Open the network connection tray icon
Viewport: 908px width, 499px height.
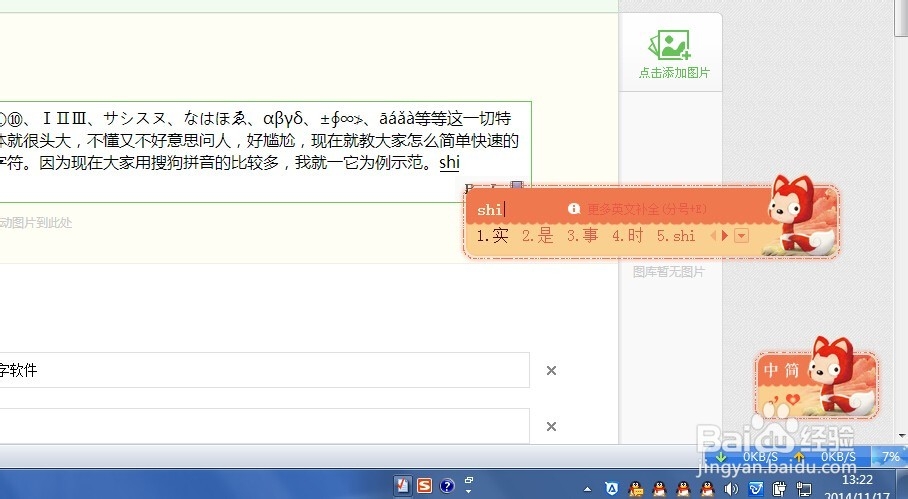point(804,489)
